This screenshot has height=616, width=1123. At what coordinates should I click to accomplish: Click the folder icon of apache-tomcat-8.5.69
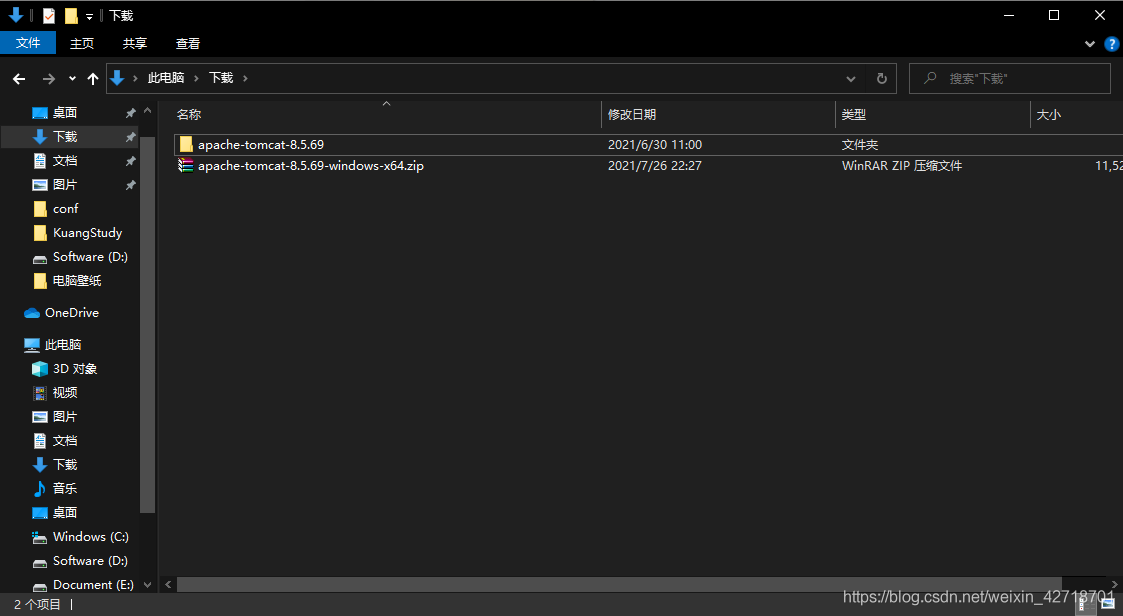click(186, 145)
